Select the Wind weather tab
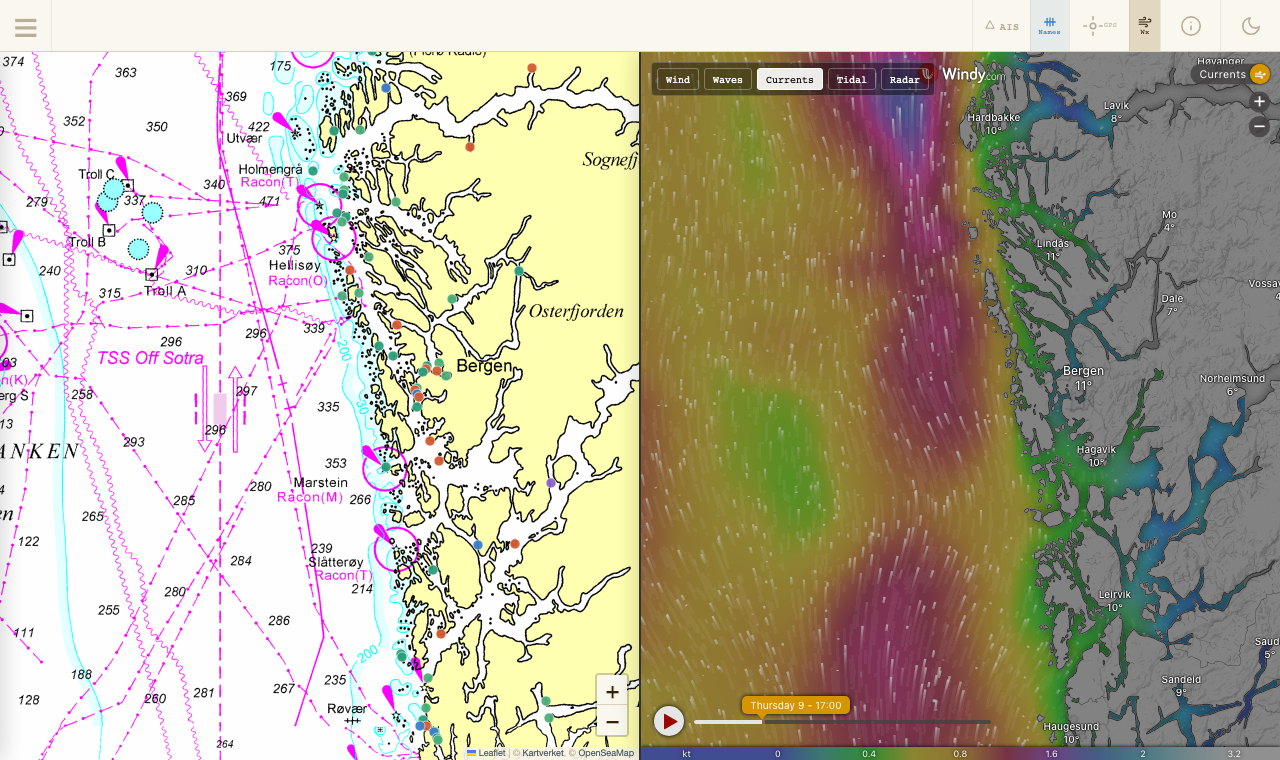This screenshot has height=760, width=1280. coord(678,80)
